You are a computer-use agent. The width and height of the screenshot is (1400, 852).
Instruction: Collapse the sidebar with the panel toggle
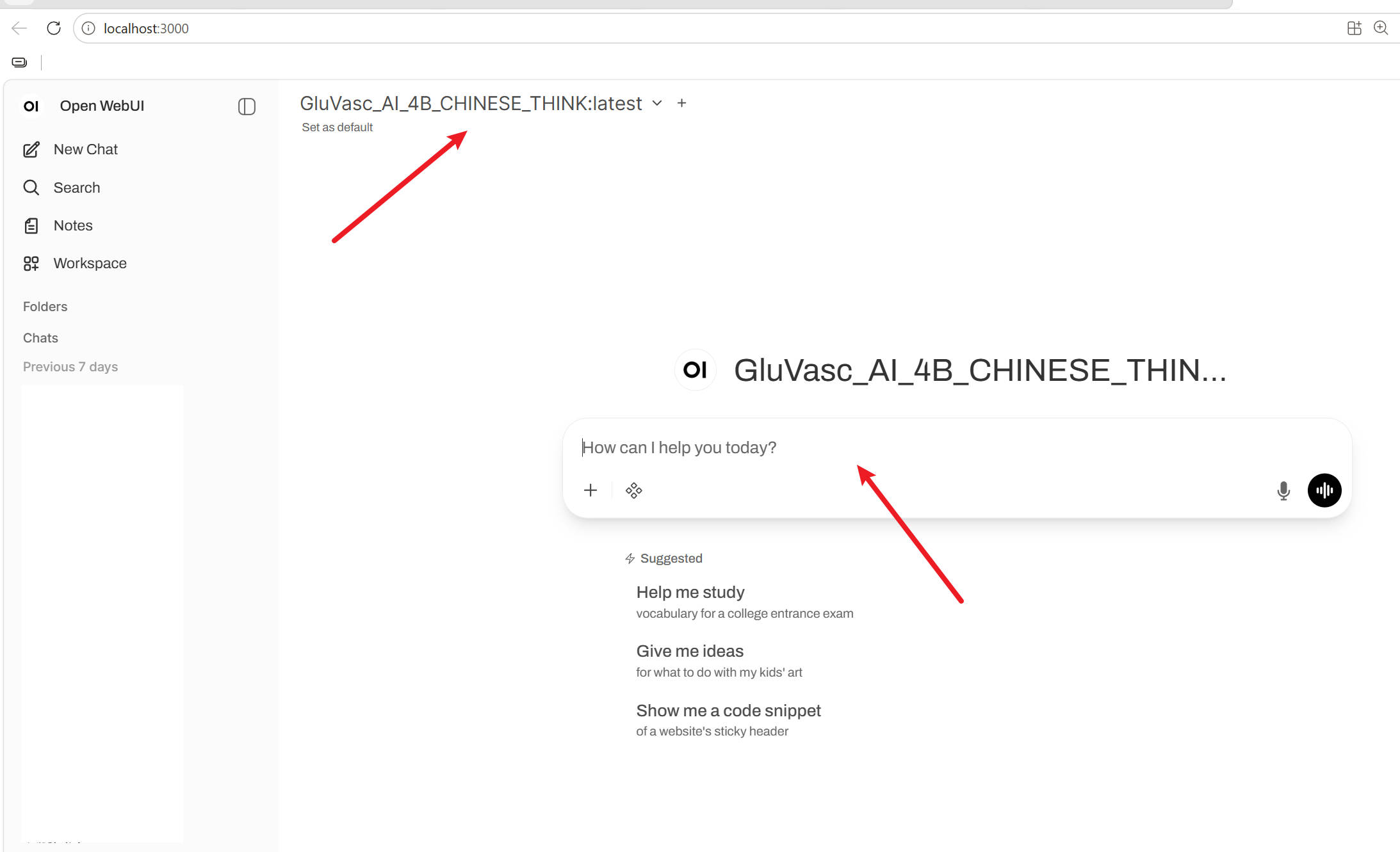[247, 106]
